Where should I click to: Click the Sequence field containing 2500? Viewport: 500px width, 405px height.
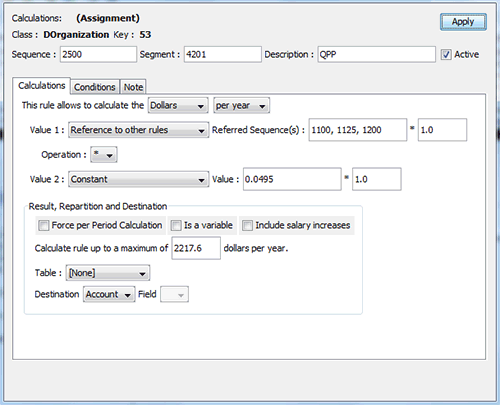coord(98,54)
